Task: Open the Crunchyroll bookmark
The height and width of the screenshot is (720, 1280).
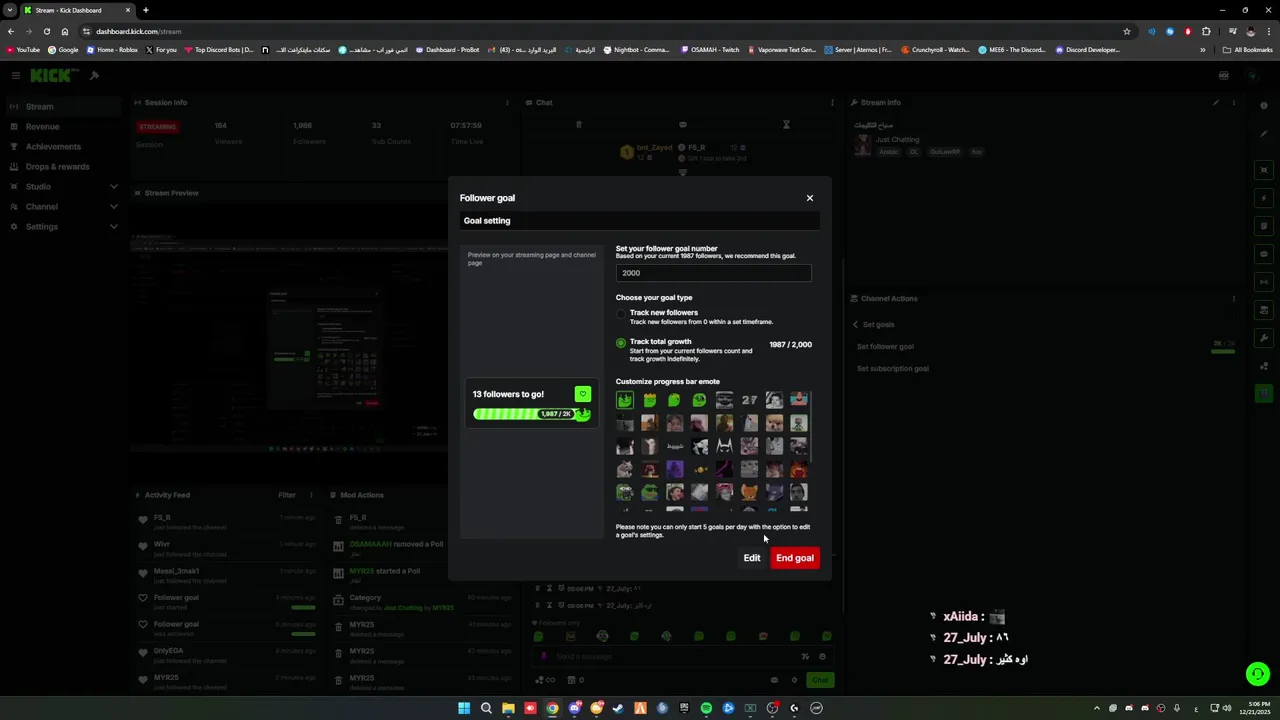Action: (x=935, y=49)
